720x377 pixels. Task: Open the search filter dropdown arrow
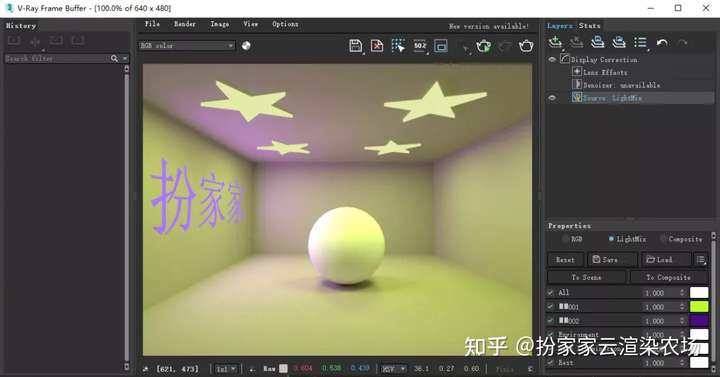tap(125, 58)
